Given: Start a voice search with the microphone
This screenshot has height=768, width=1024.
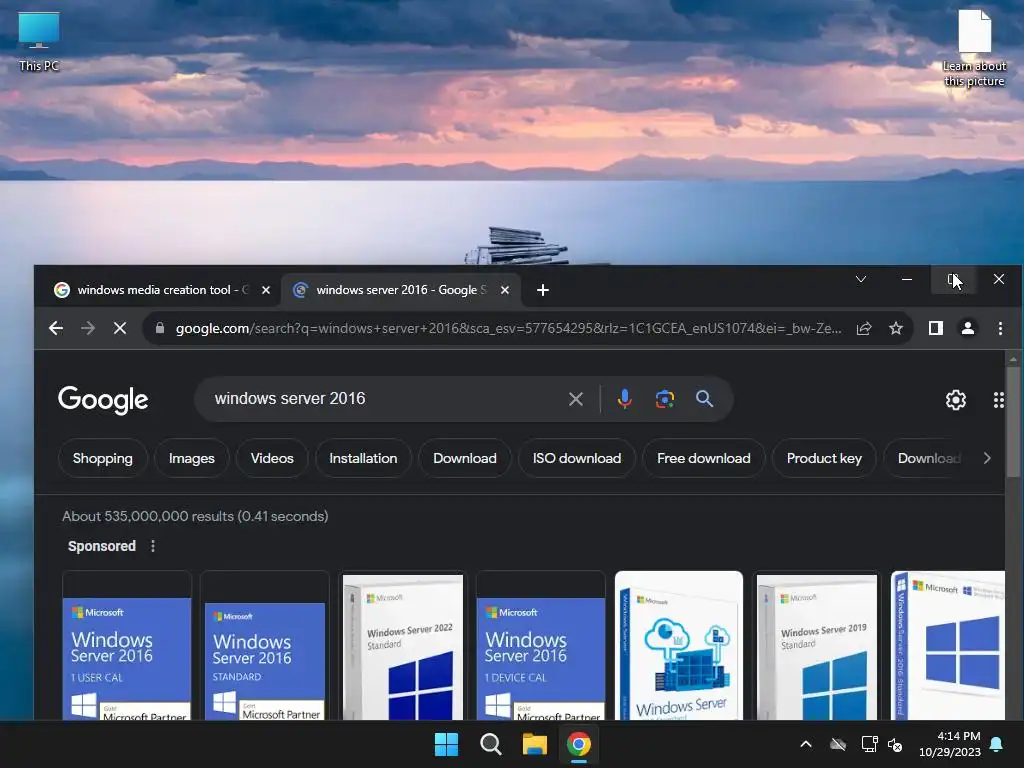Looking at the screenshot, I should pos(624,398).
